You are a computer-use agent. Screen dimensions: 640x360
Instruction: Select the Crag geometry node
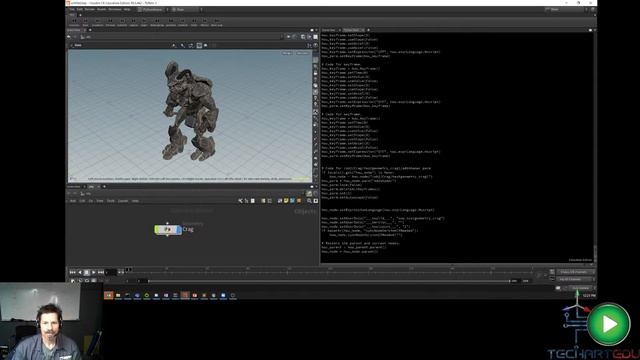point(168,229)
